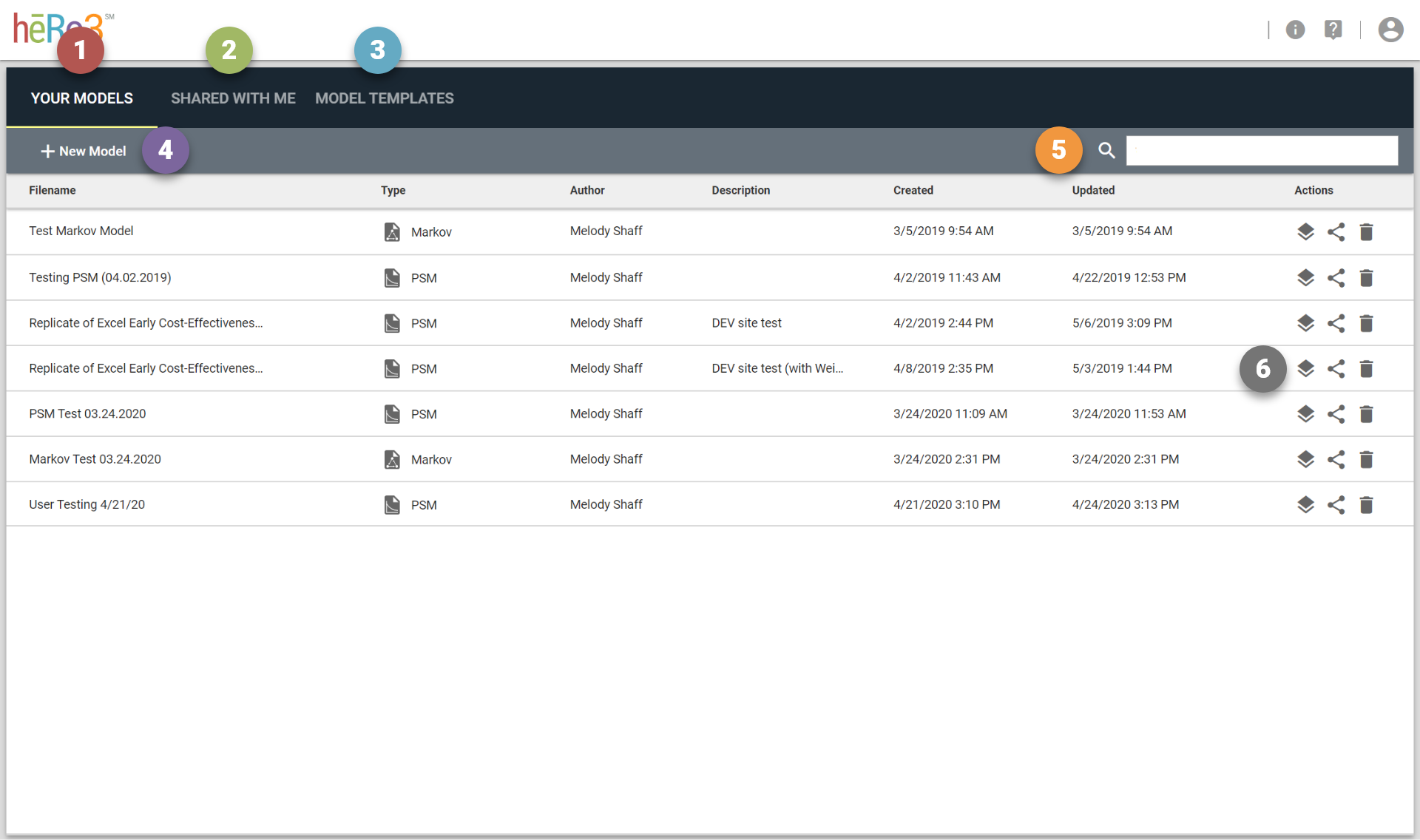Switch to Shared With Me tab

(x=233, y=98)
